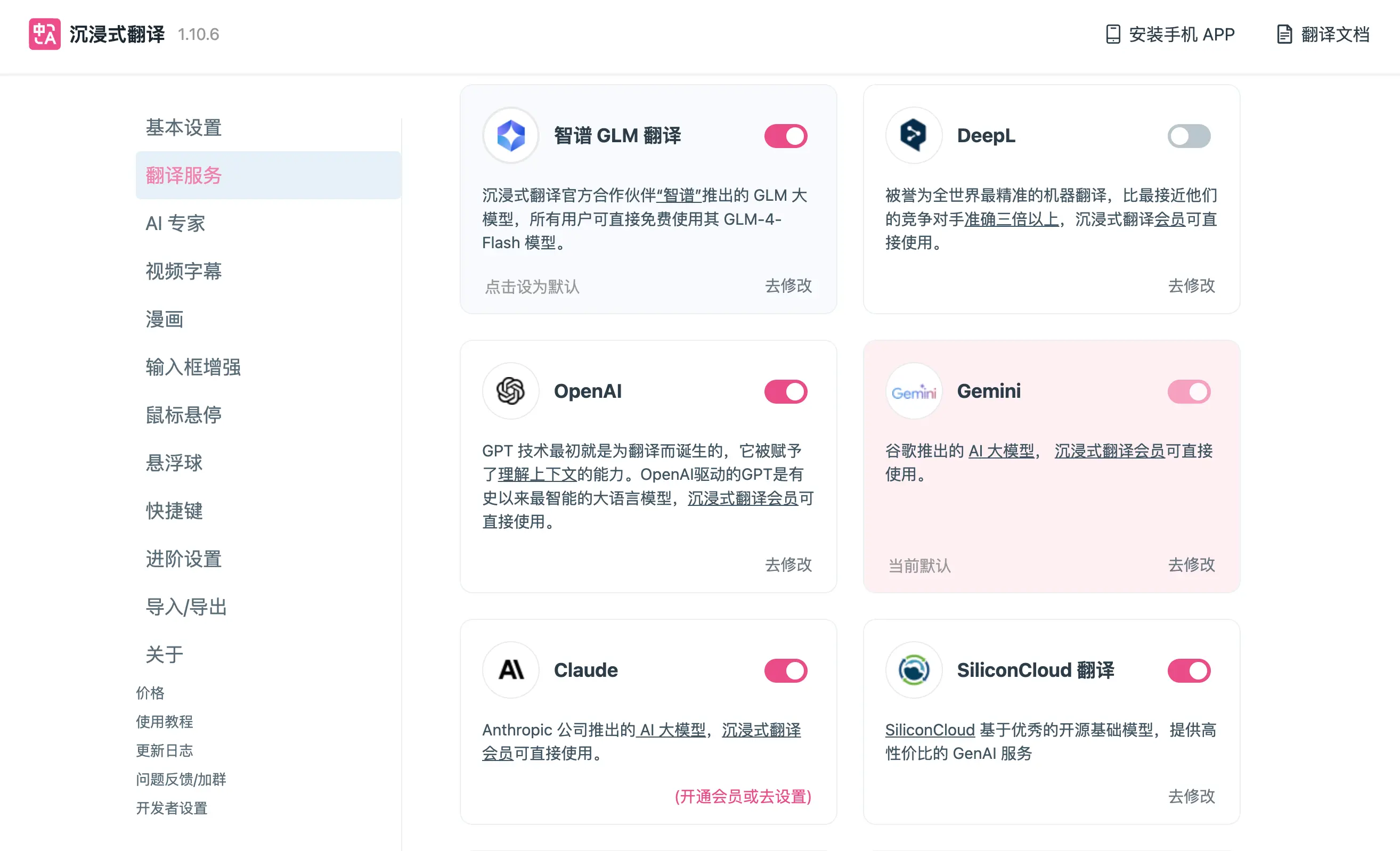1400x851 pixels.
Task: Click the 沉浸式翻译 title text
Action: point(117,34)
